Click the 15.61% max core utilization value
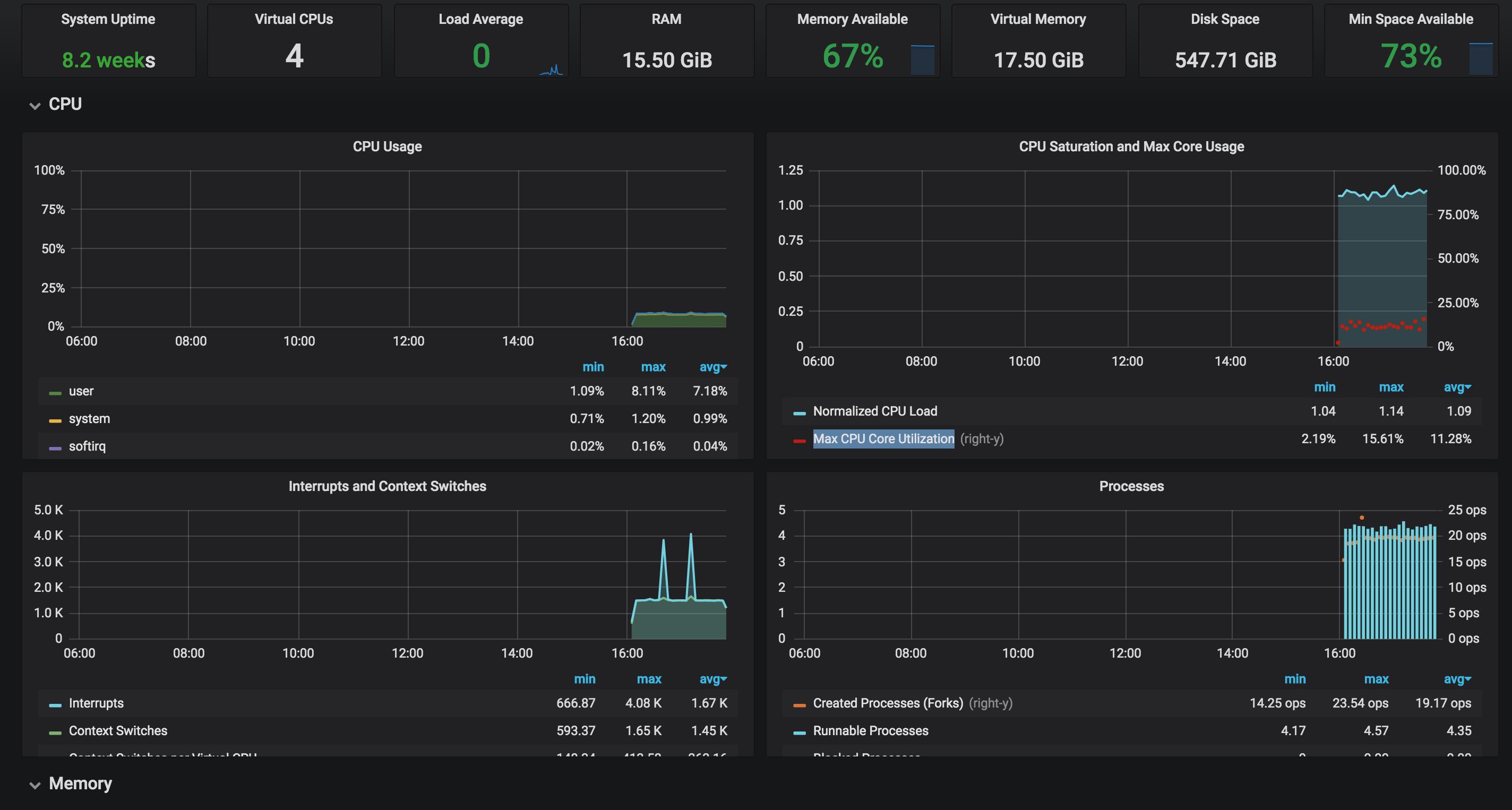Image resolution: width=1512 pixels, height=810 pixels. pyautogui.click(x=1382, y=438)
